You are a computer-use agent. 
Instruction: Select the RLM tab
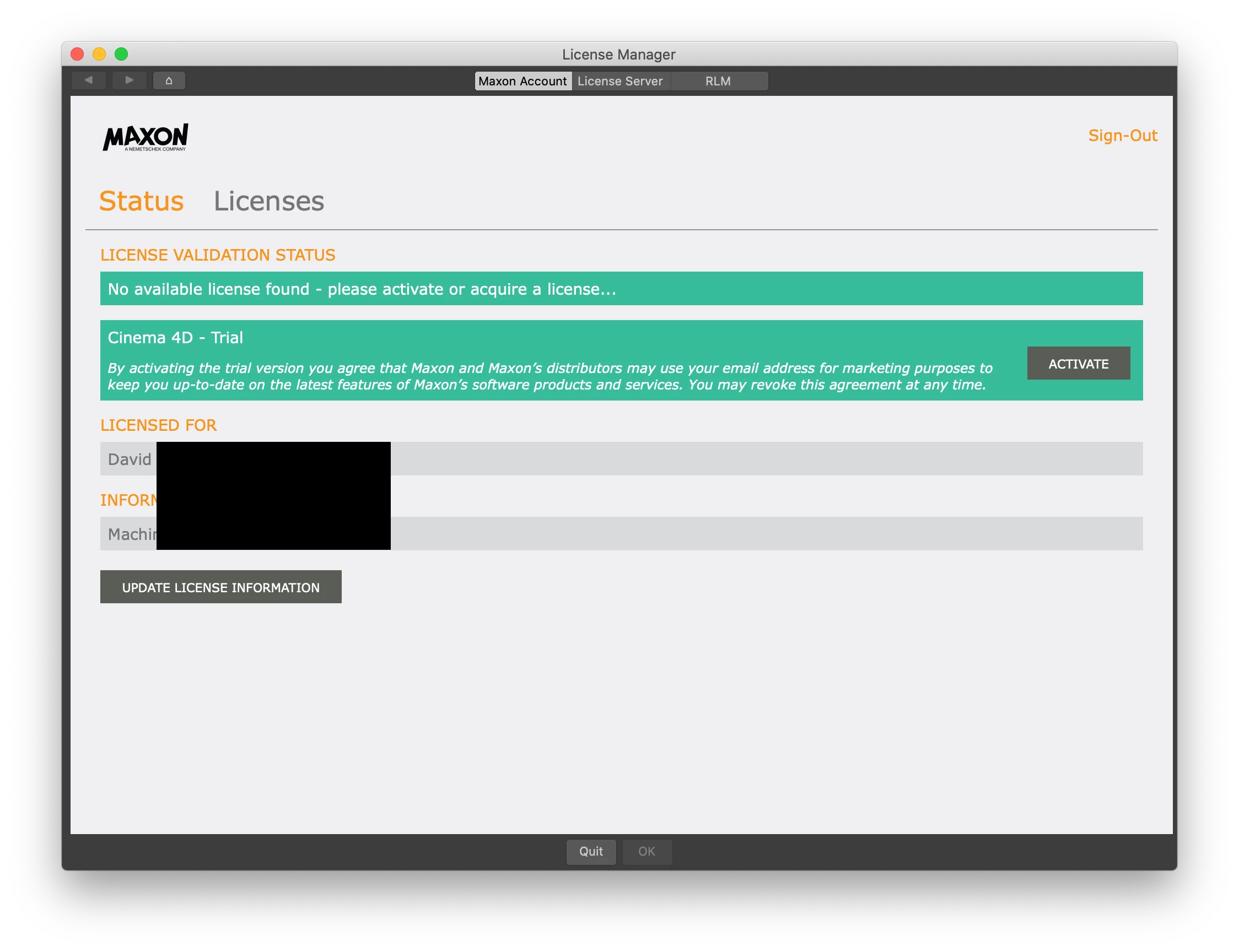pyautogui.click(x=718, y=81)
